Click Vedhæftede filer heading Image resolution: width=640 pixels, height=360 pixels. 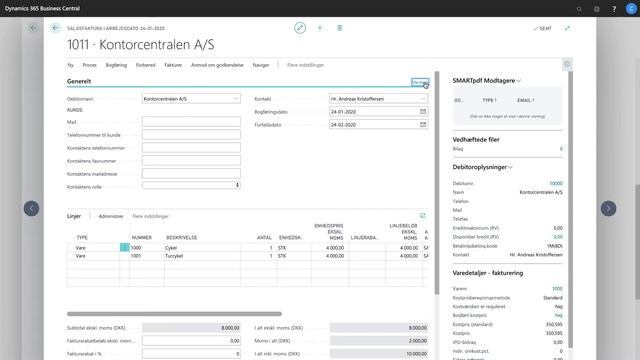(x=476, y=140)
